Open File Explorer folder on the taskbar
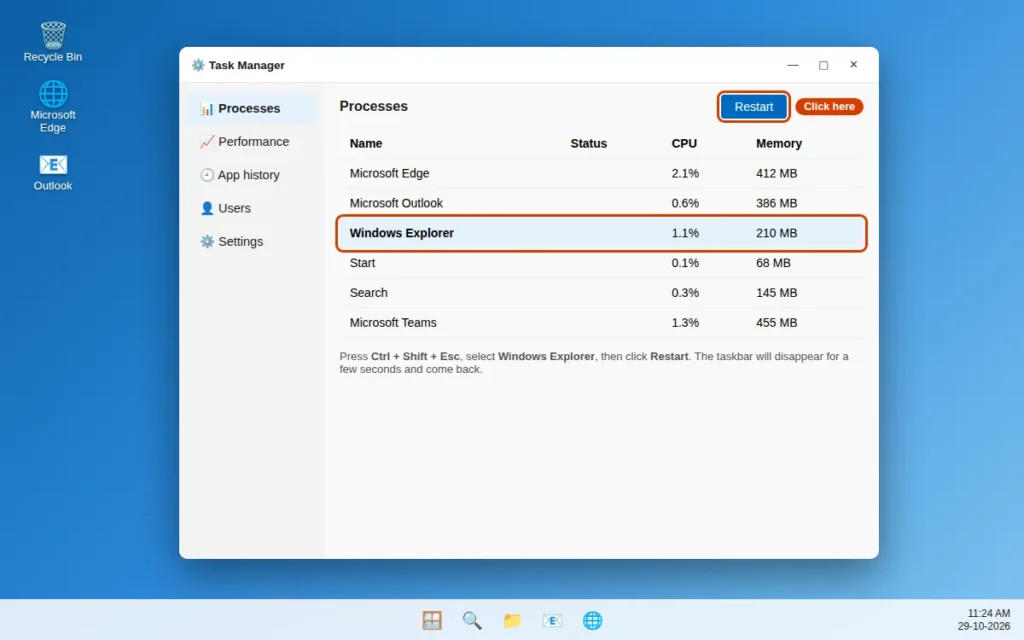 pyautogui.click(x=512, y=620)
